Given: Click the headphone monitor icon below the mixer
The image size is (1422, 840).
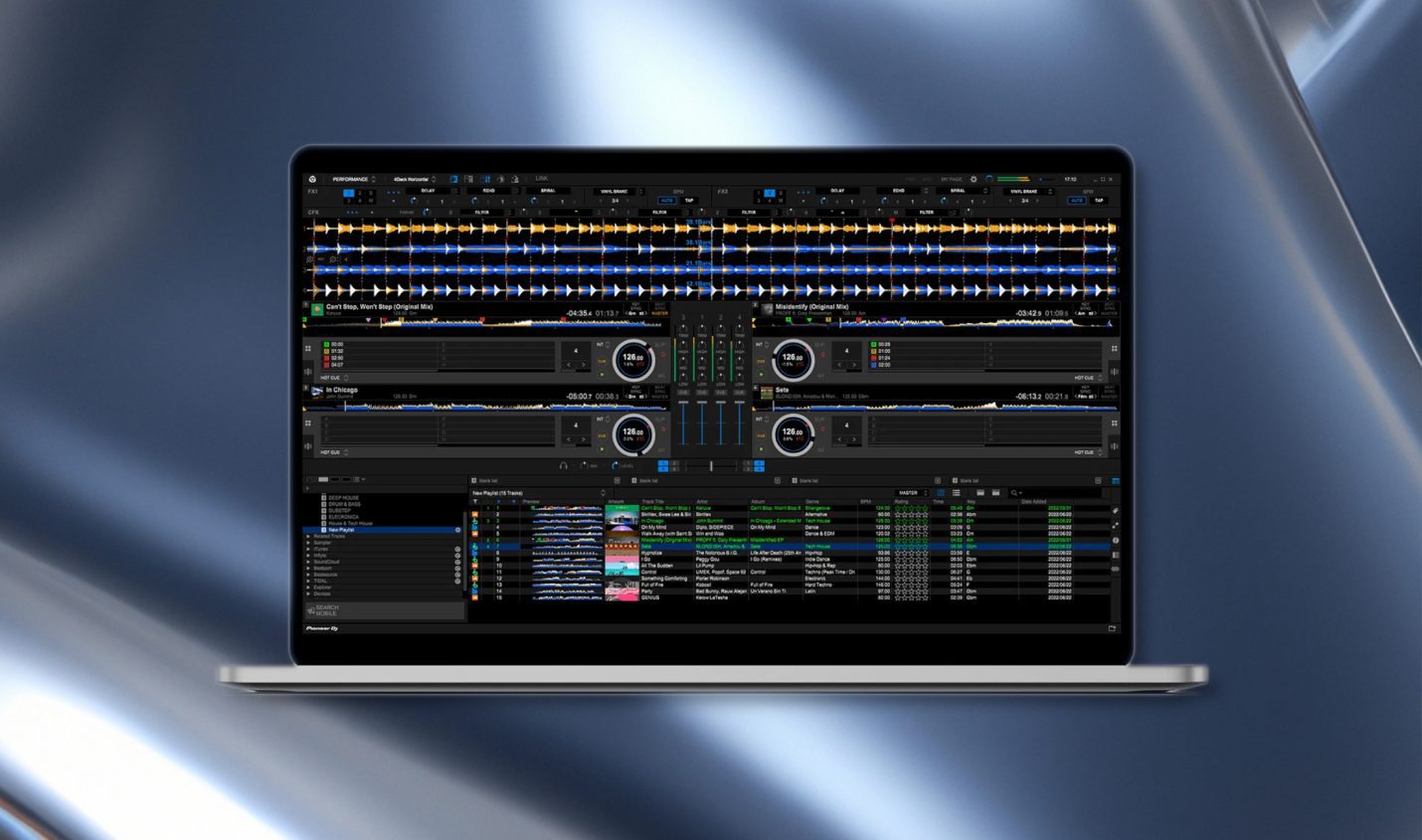Looking at the screenshot, I should [563, 465].
